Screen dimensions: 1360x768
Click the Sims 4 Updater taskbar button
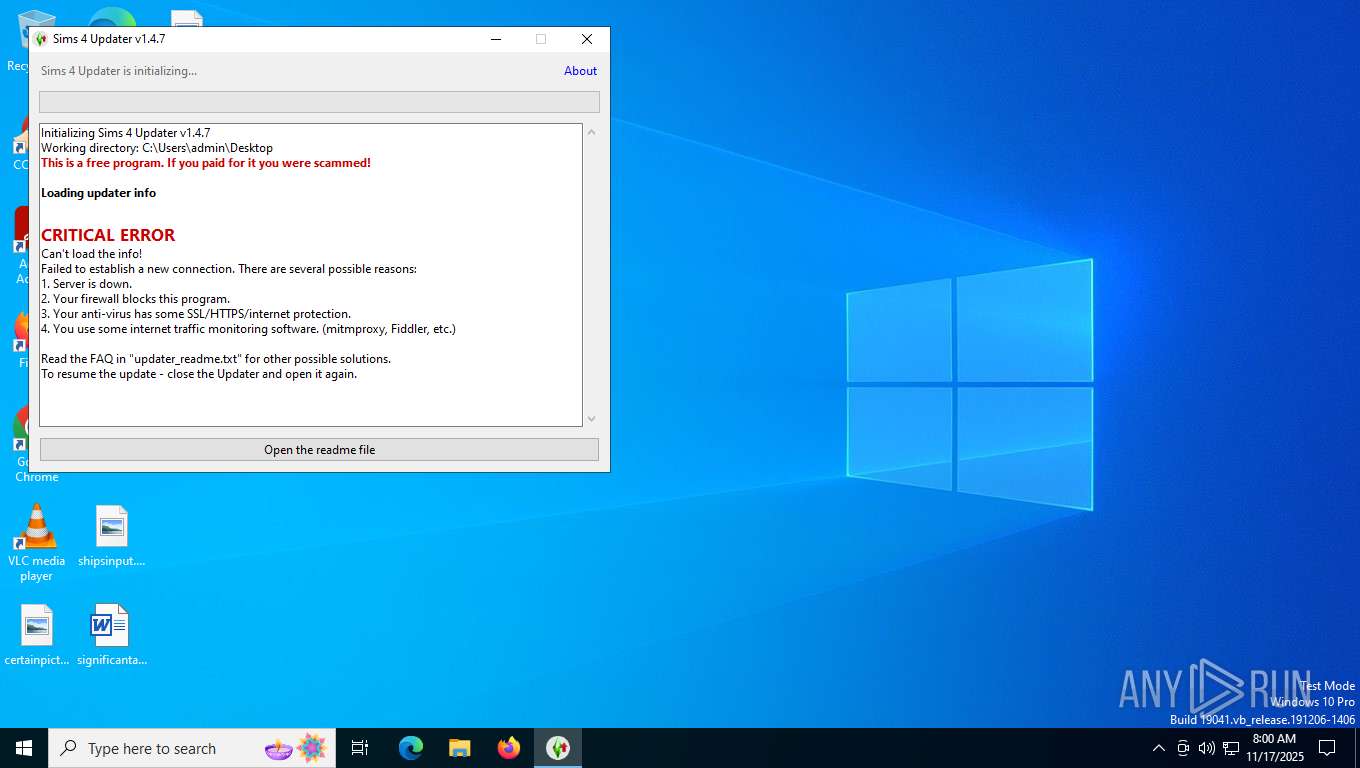(x=558, y=748)
